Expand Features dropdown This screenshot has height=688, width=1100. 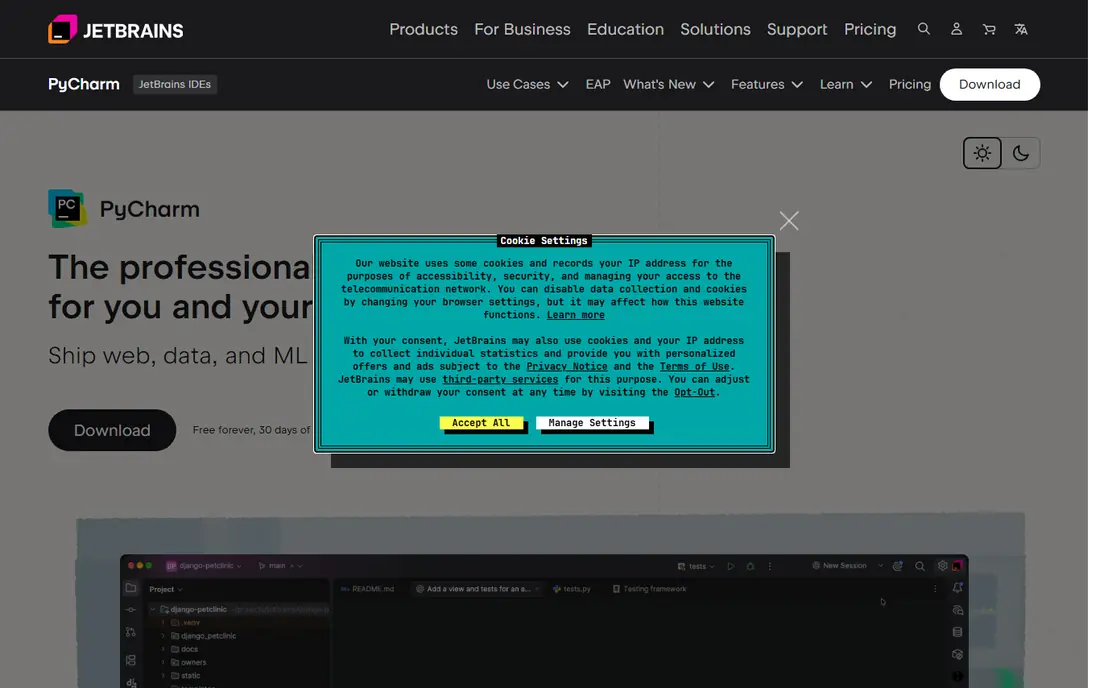click(767, 84)
